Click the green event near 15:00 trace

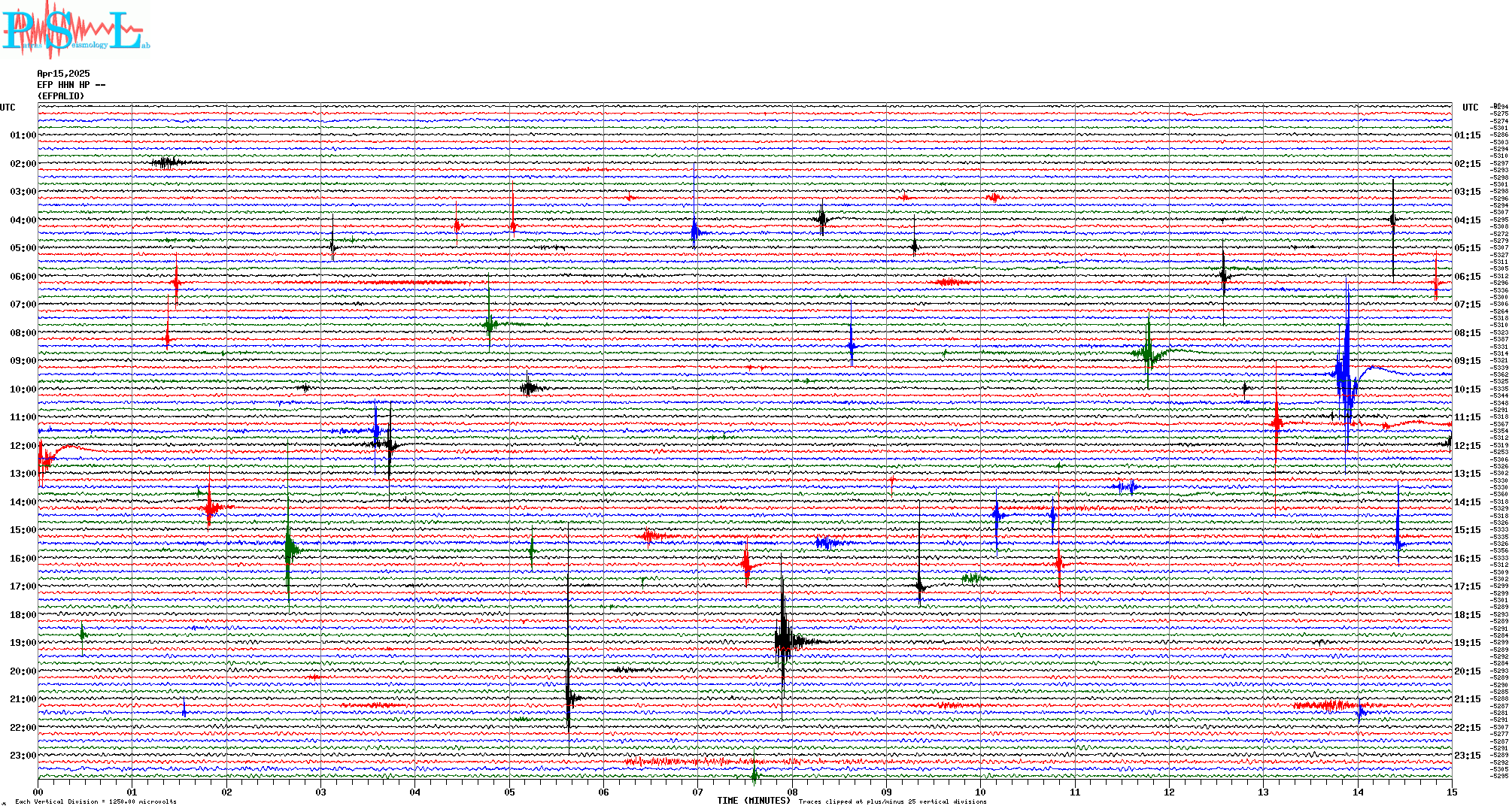click(289, 549)
